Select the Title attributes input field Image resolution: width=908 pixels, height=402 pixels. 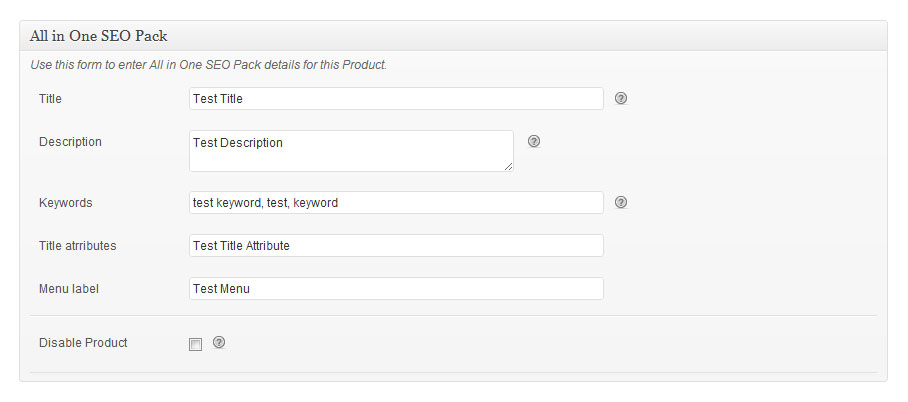396,246
